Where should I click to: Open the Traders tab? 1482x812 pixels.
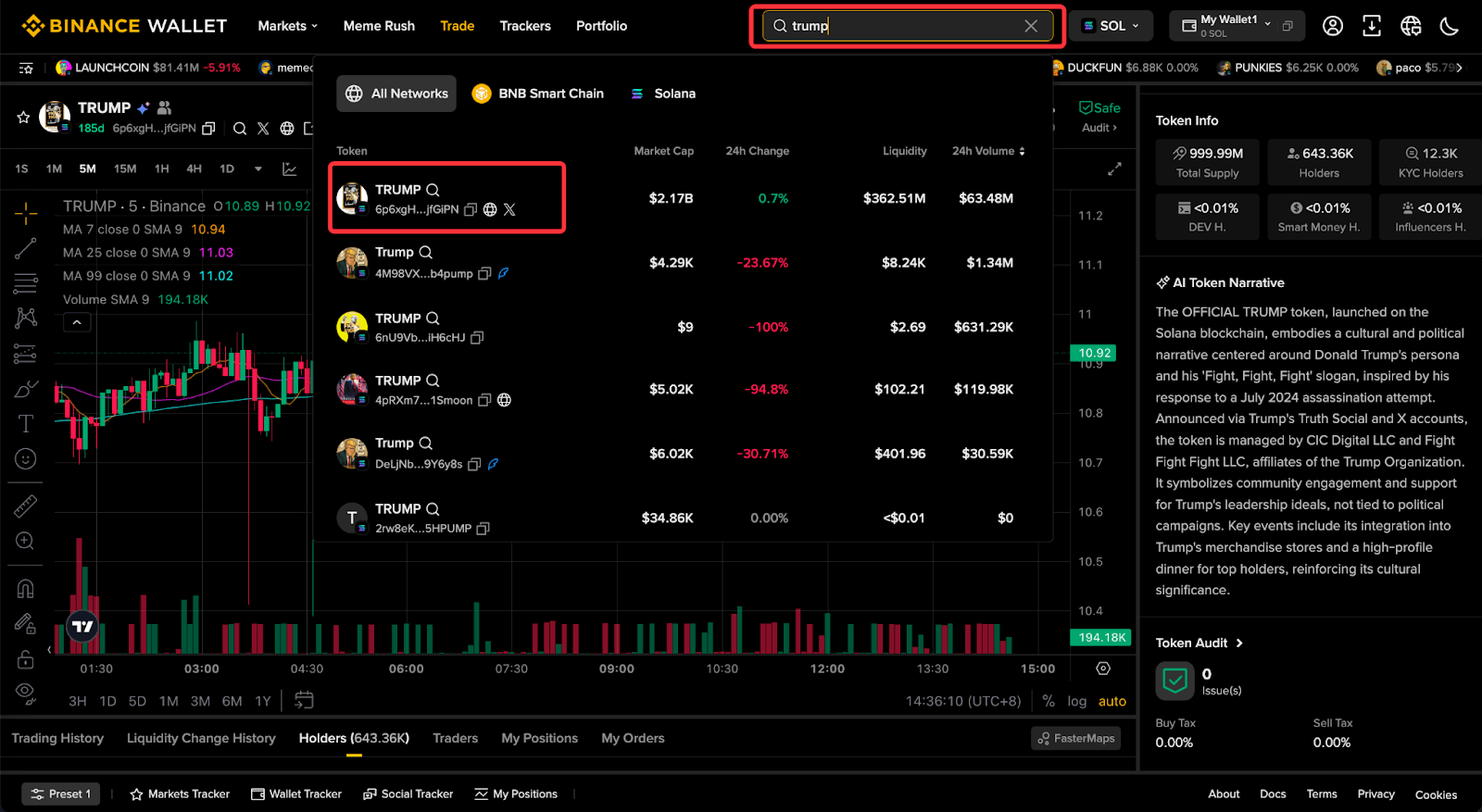(455, 738)
